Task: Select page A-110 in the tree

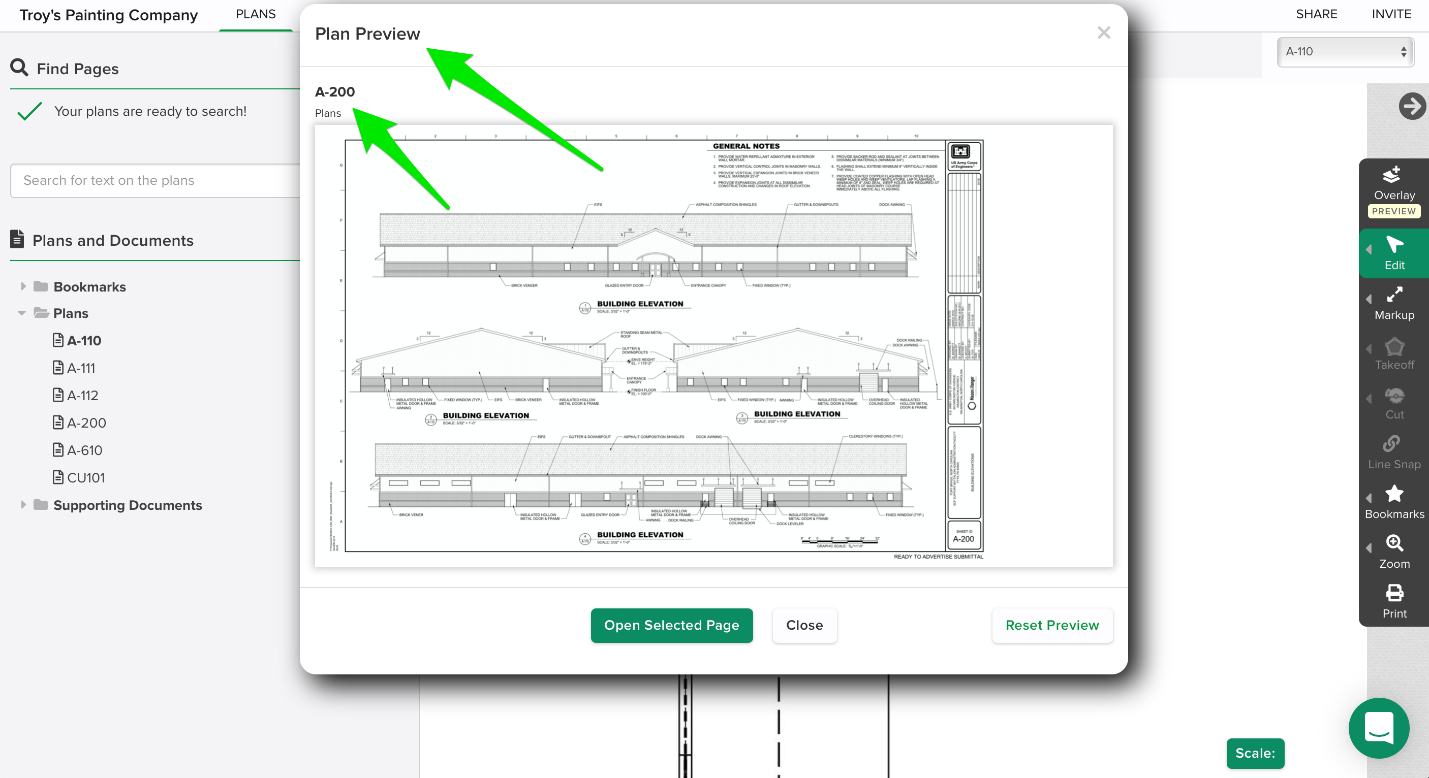Action: click(84, 341)
